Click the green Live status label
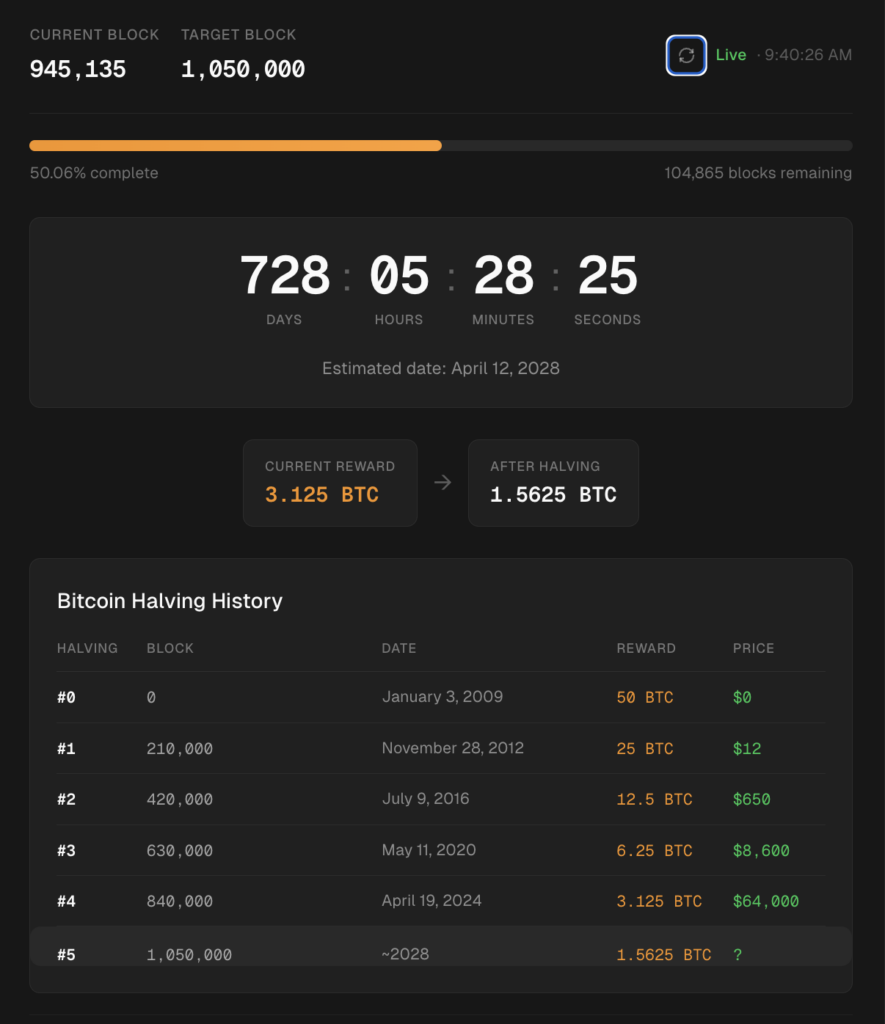 (731, 55)
